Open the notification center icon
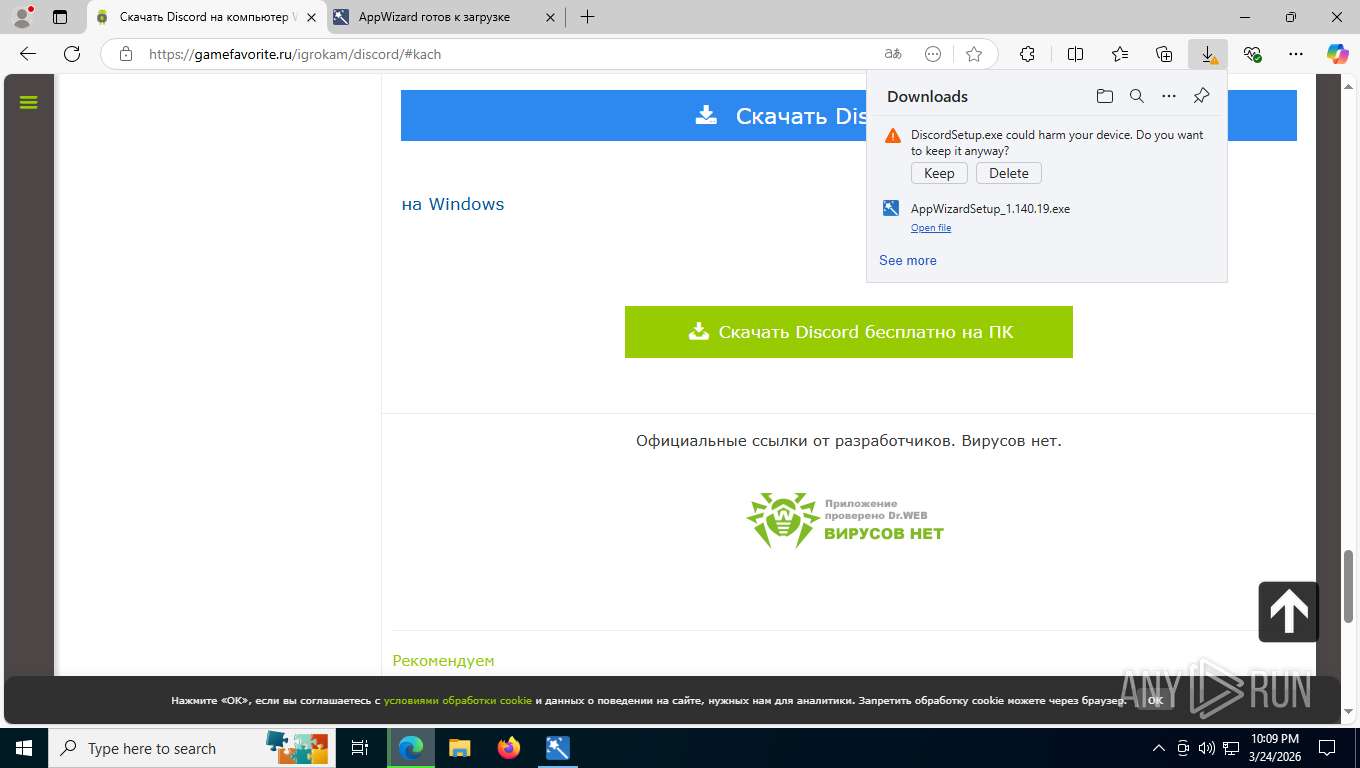The width and height of the screenshot is (1360, 768). [1327, 748]
